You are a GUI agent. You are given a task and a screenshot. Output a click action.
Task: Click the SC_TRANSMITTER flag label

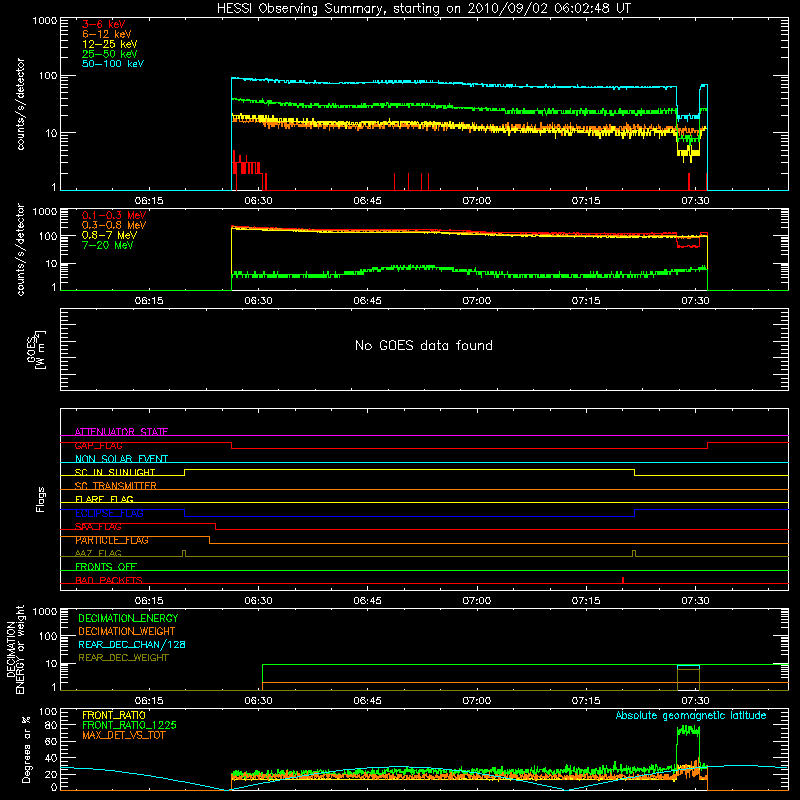(x=115, y=486)
